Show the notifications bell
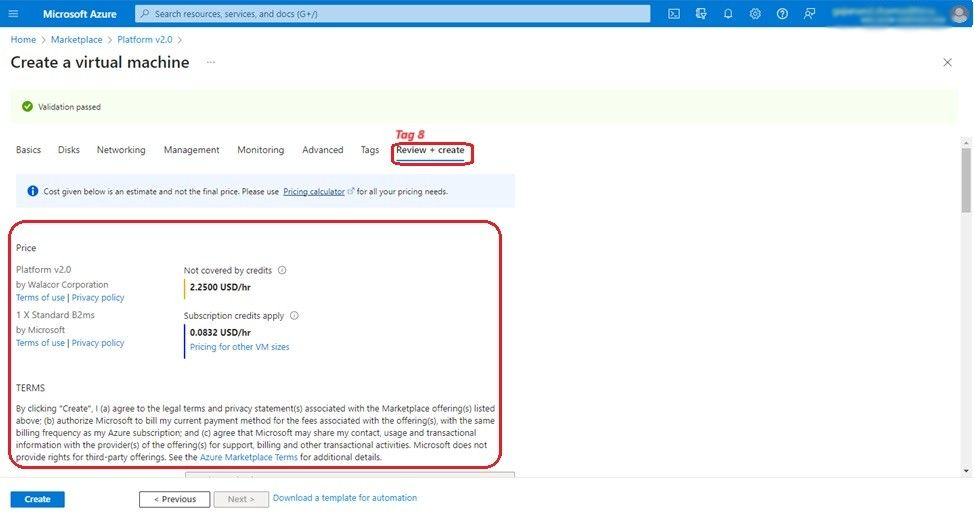 click(728, 14)
